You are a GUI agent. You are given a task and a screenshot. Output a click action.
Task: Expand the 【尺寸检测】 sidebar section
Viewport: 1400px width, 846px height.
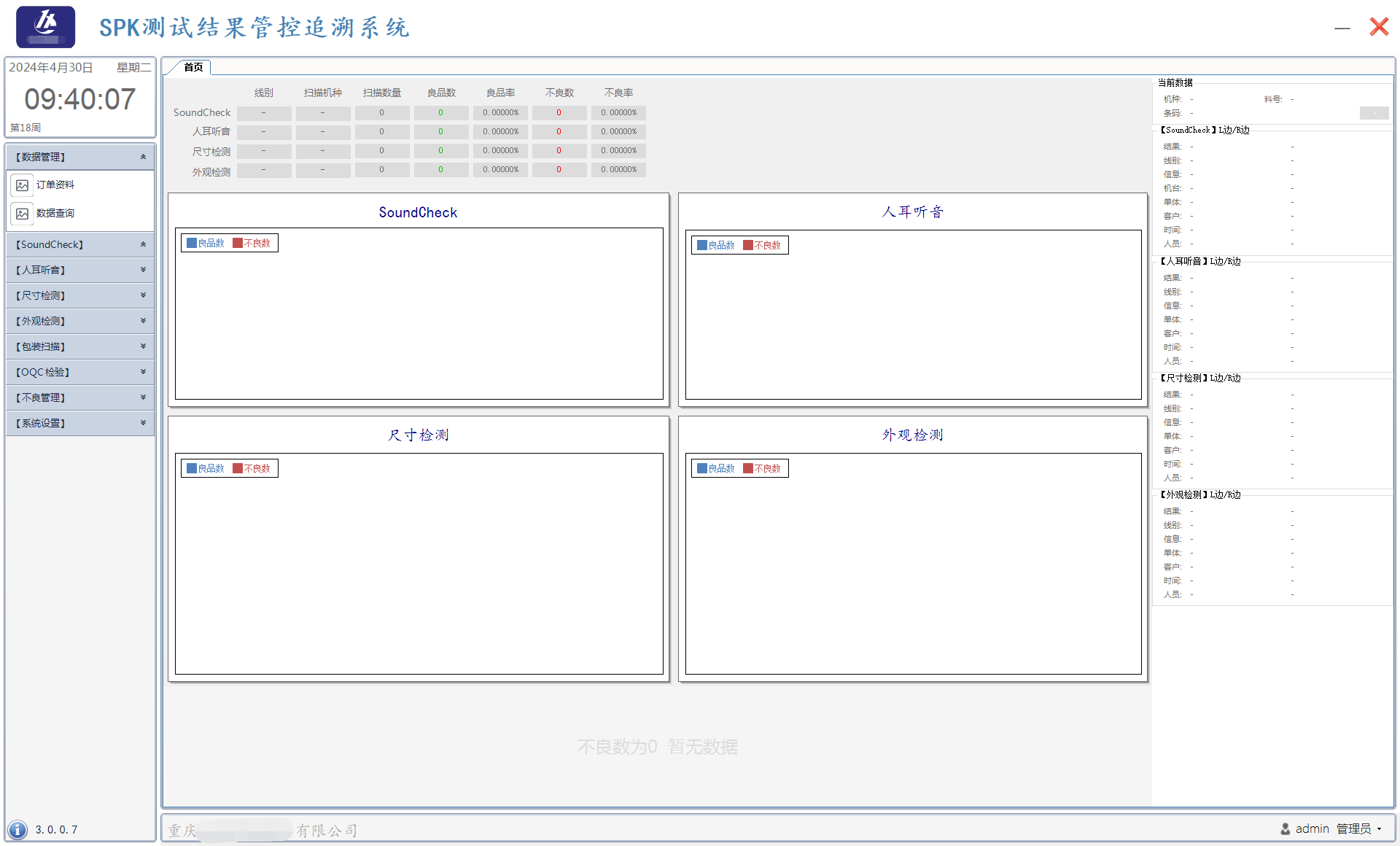click(x=143, y=295)
